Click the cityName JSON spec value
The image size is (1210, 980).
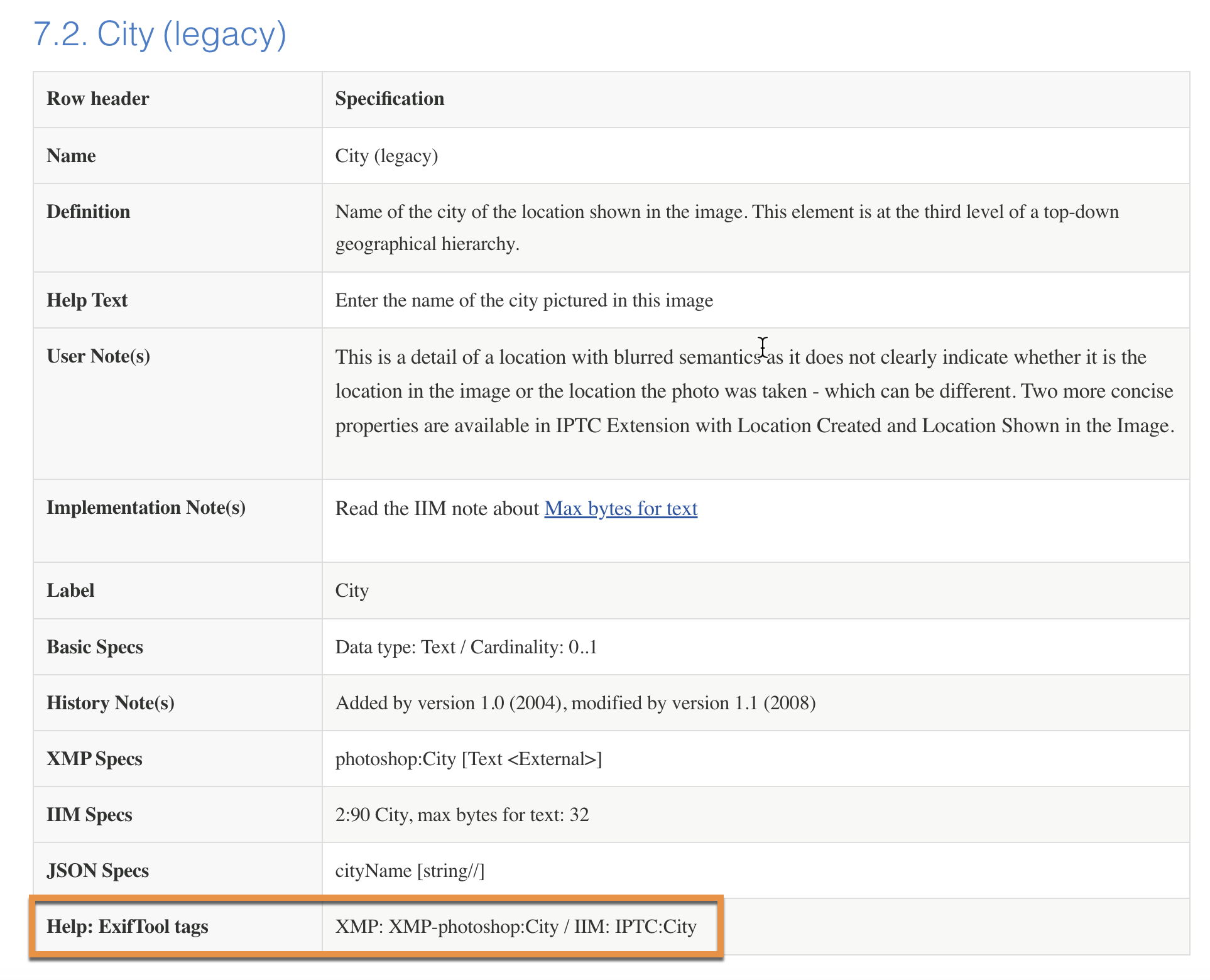point(409,871)
